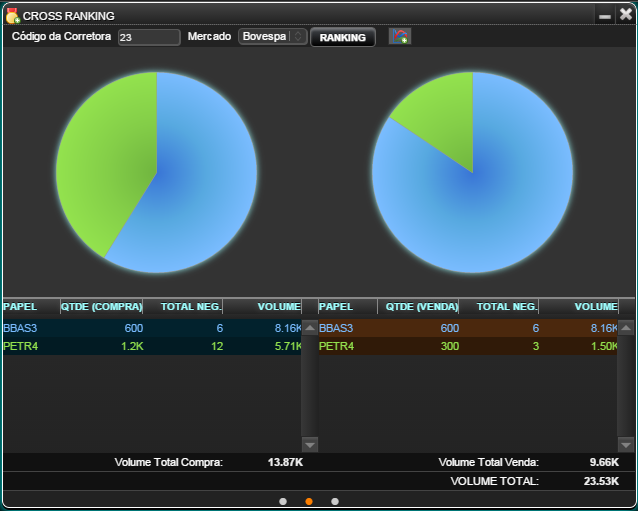The image size is (638, 511).
Task: Select BBAS3 row in sell table
Action: [x=468, y=328]
